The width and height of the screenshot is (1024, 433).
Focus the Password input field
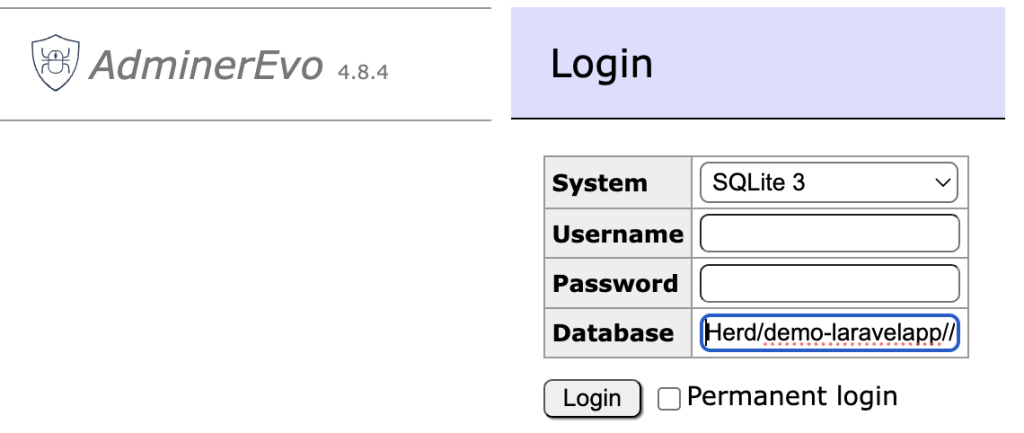tap(829, 283)
